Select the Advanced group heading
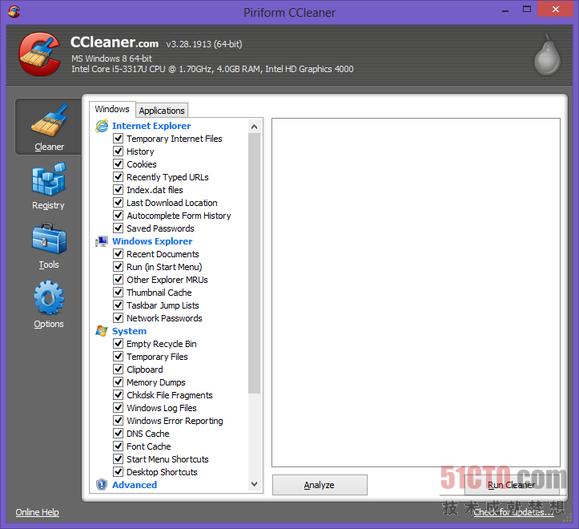Screen dimensions: 579x529 pos(134,485)
